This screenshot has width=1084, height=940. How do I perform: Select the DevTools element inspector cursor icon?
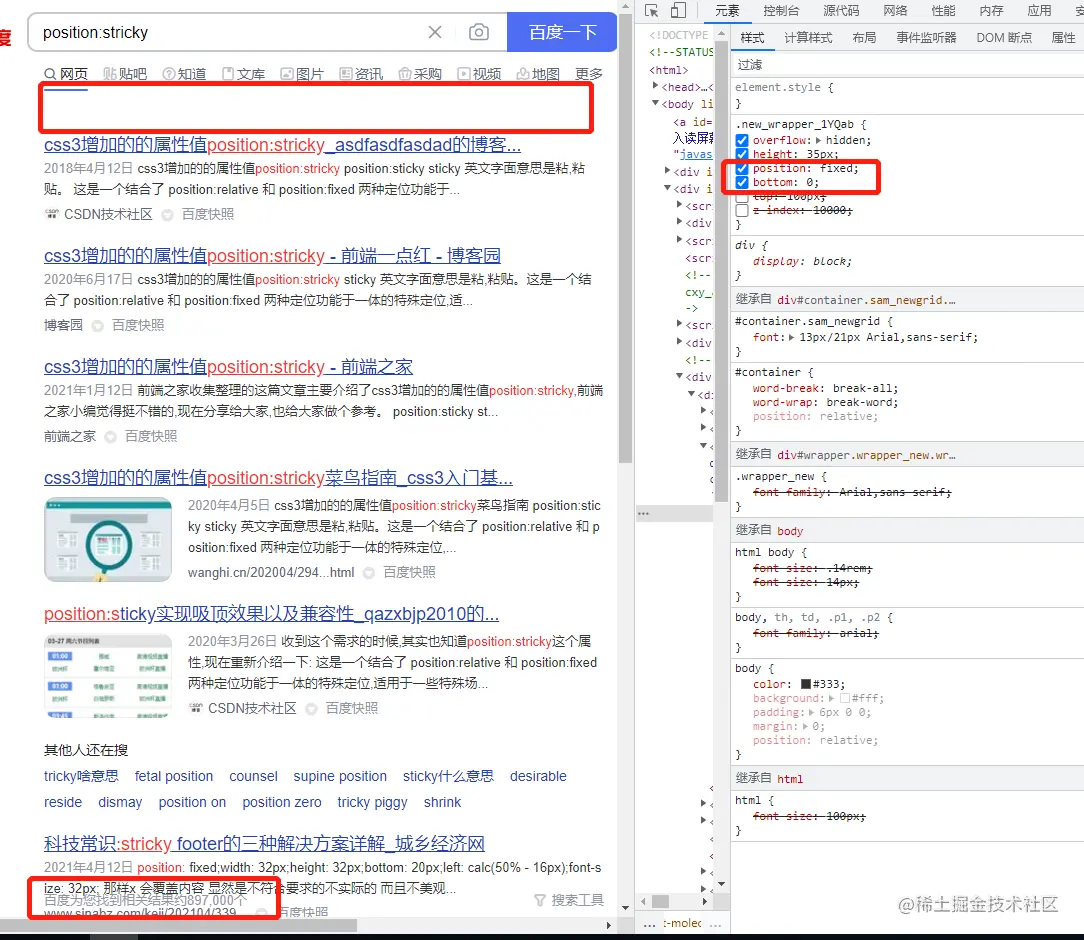point(651,10)
